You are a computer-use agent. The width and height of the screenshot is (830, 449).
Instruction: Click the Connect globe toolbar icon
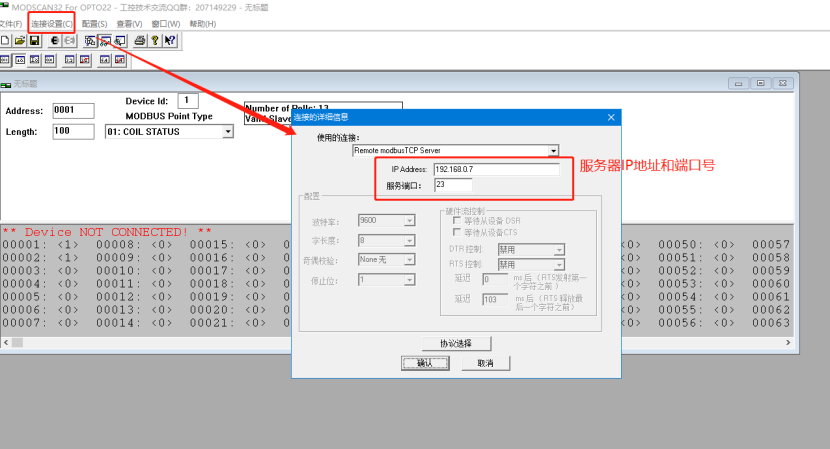54,41
